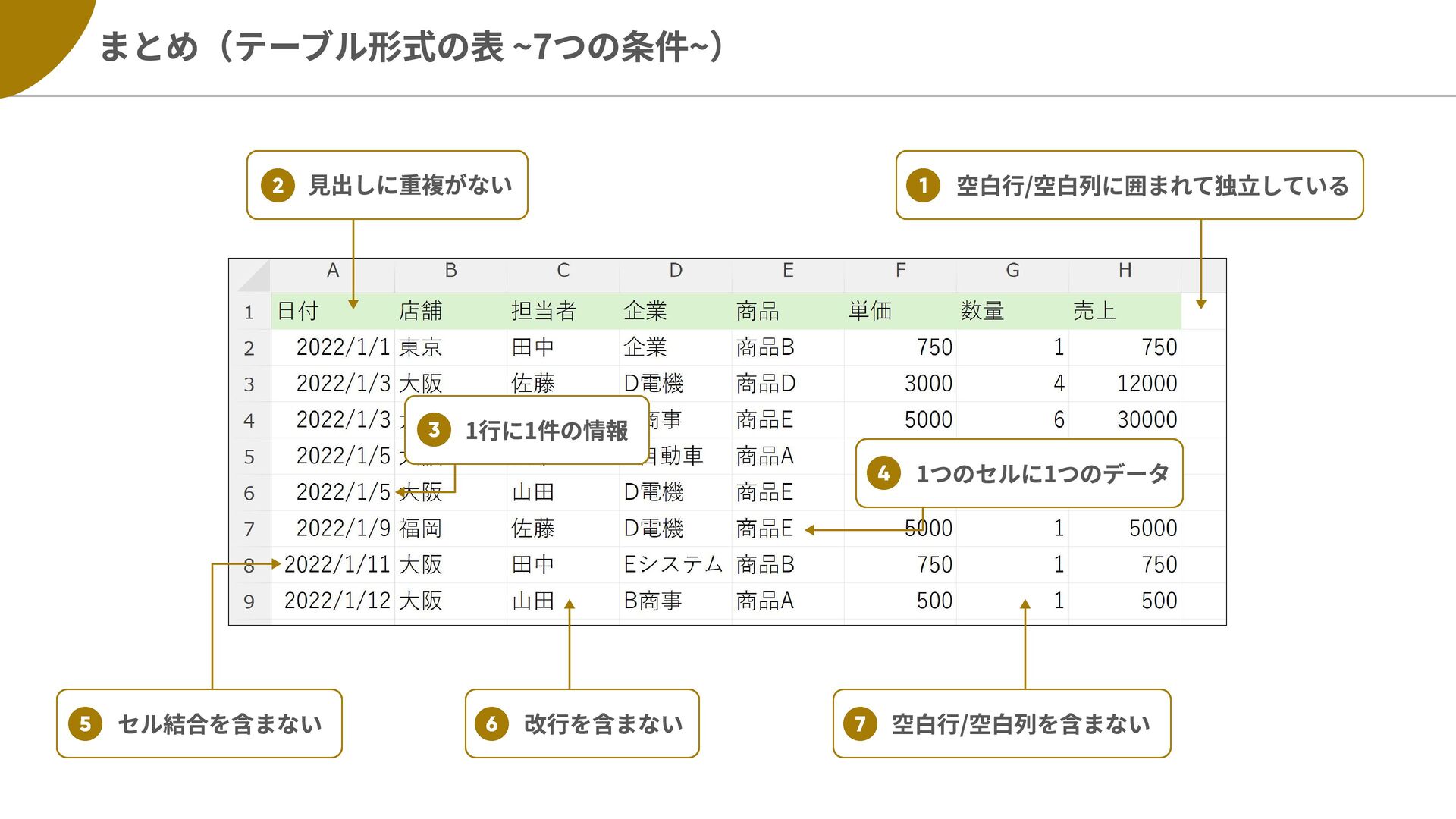
Task: Click the unit price 3000 cell
Action: pos(900,384)
